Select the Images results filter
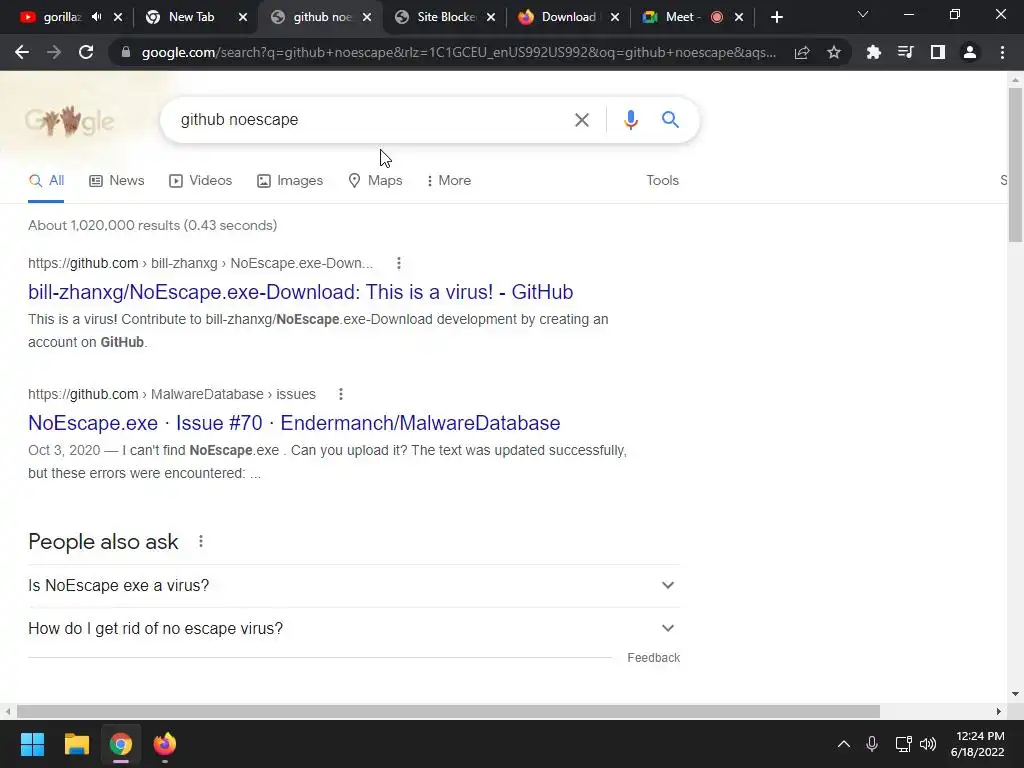Screen dimensions: 1024x768 point(290,180)
